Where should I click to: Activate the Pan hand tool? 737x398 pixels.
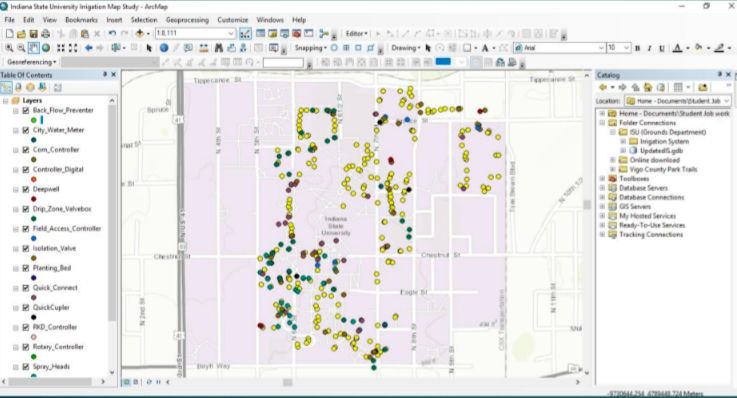(x=33, y=48)
